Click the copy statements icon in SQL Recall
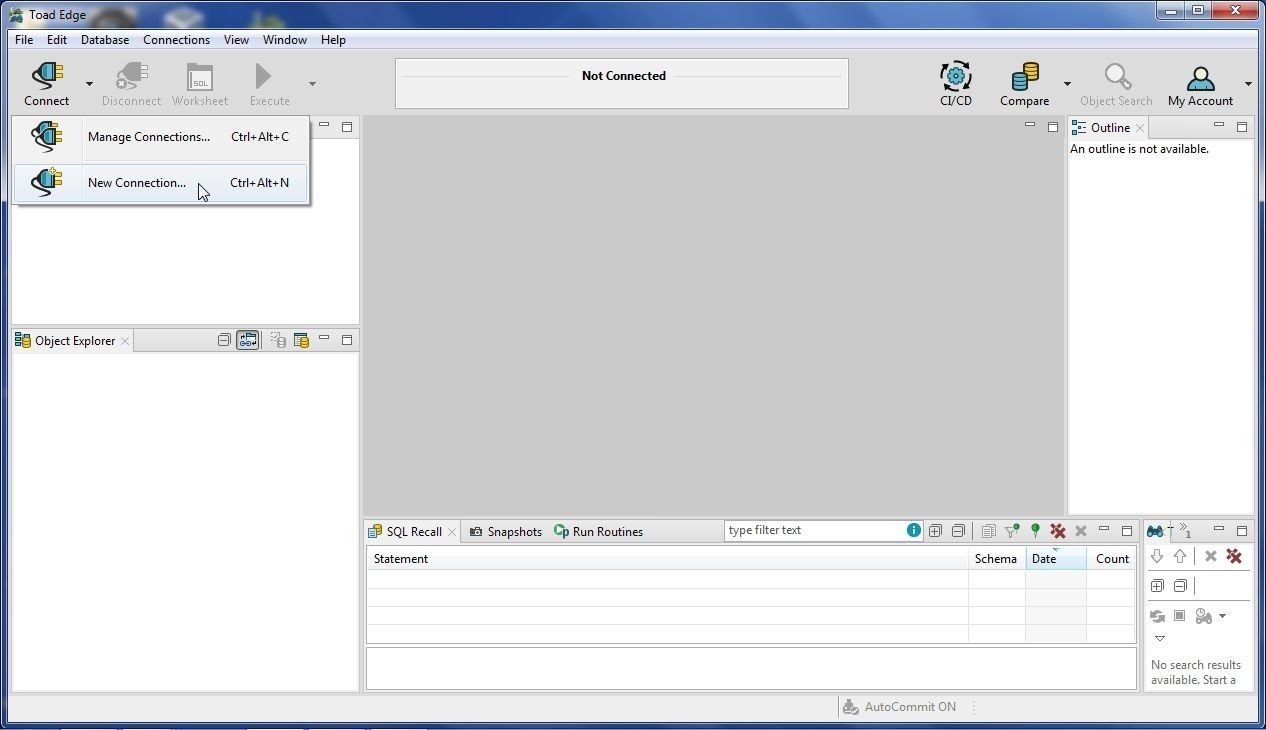Viewport: 1266px width, 730px height. 988,531
